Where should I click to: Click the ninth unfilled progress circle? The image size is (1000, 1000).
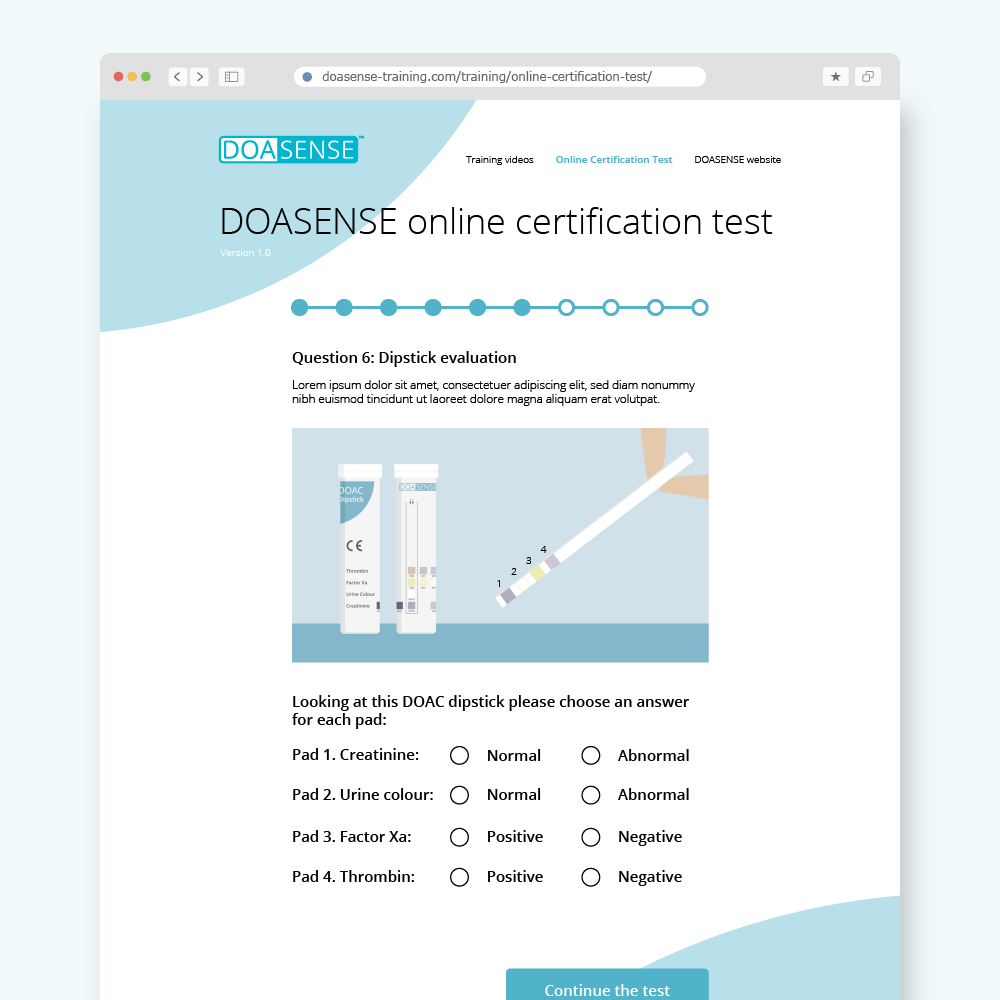[655, 307]
